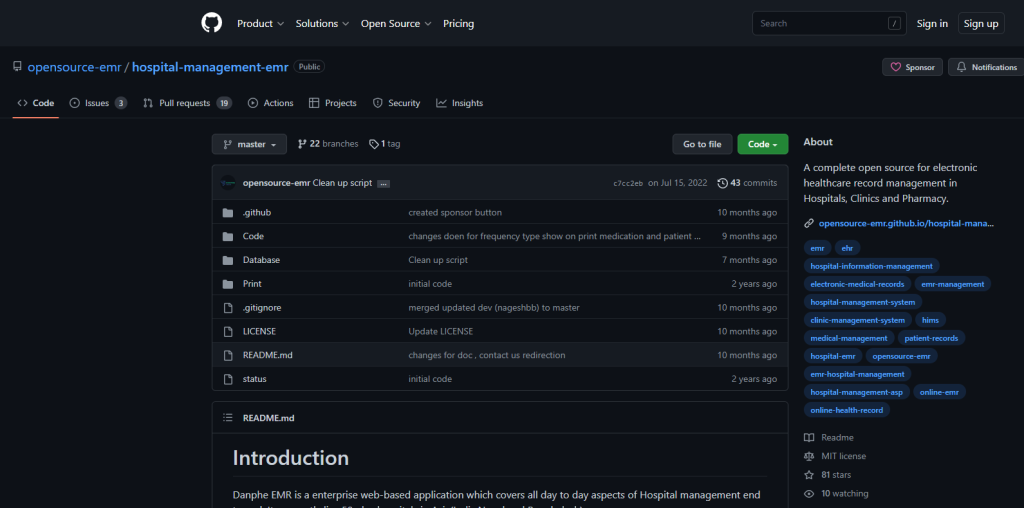The width and height of the screenshot is (1024, 508).
Task: Open the hospital-management-emr repository link
Action: click(x=210, y=67)
